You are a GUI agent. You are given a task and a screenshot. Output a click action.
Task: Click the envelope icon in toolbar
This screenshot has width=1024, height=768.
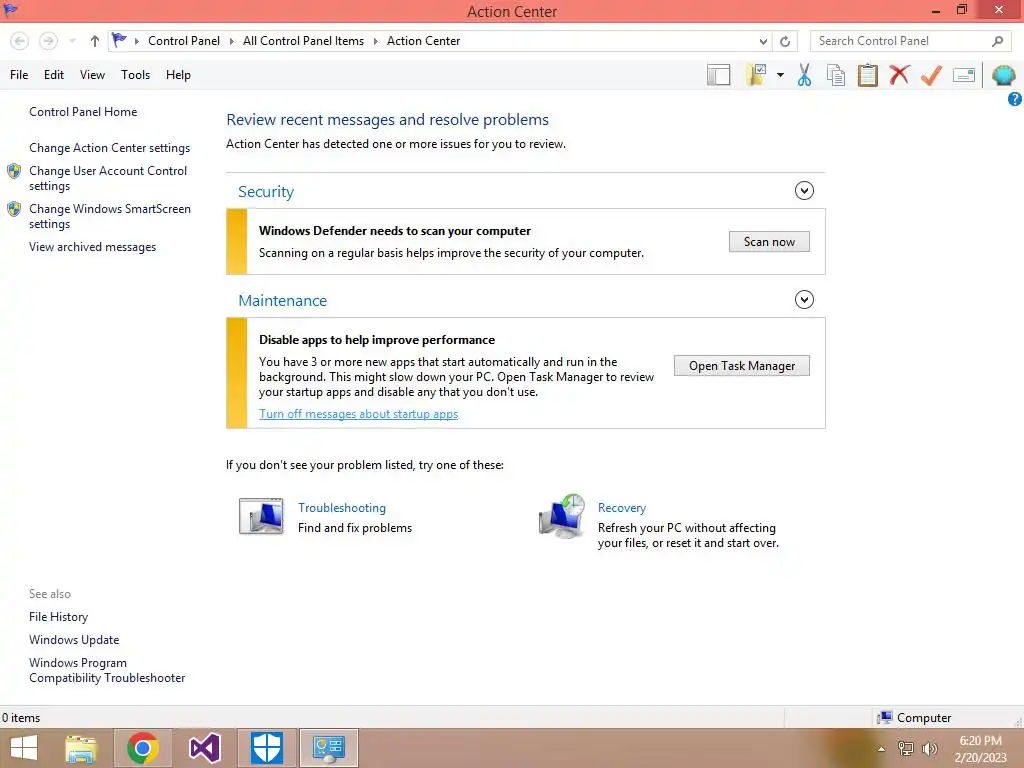964,75
